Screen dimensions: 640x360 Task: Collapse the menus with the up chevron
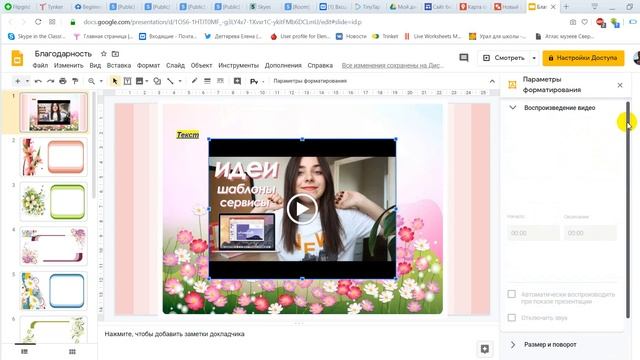coord(492,81)
